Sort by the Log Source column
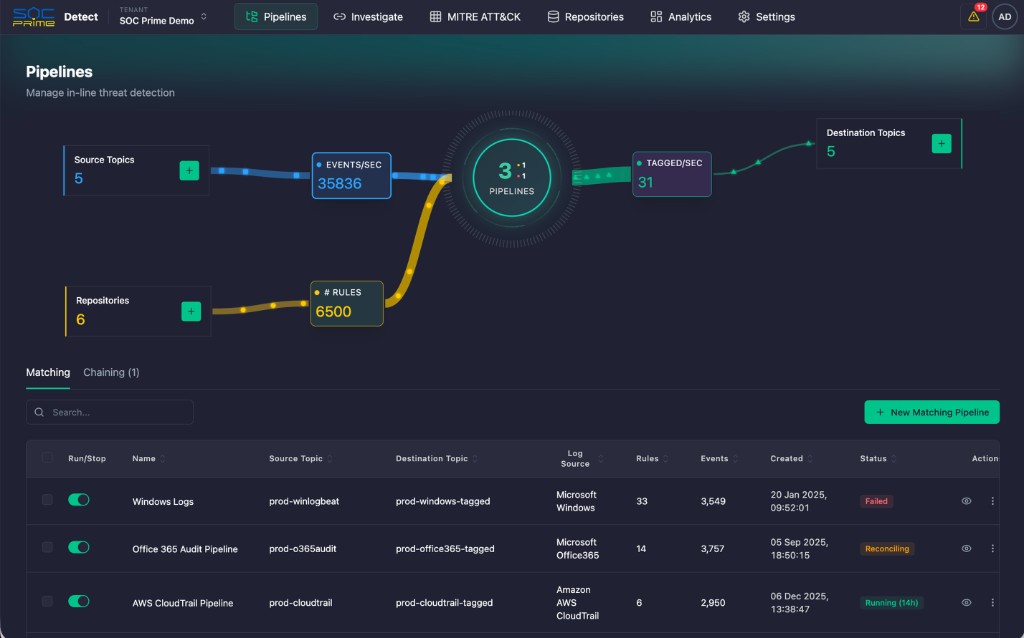Image resolution: width=1024 pixels, height=638 pixels. pyautogui.click(x=580, y=458)
